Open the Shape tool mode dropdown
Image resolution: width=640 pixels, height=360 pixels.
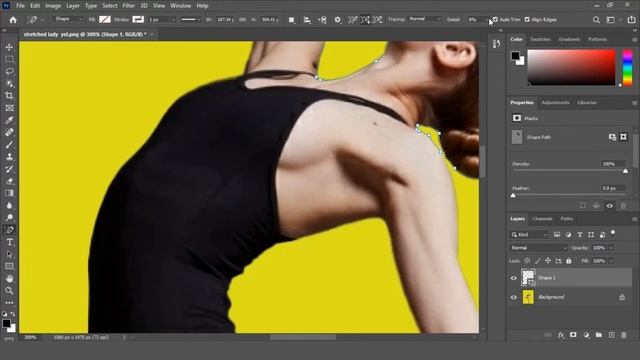[x=68, y=19]
